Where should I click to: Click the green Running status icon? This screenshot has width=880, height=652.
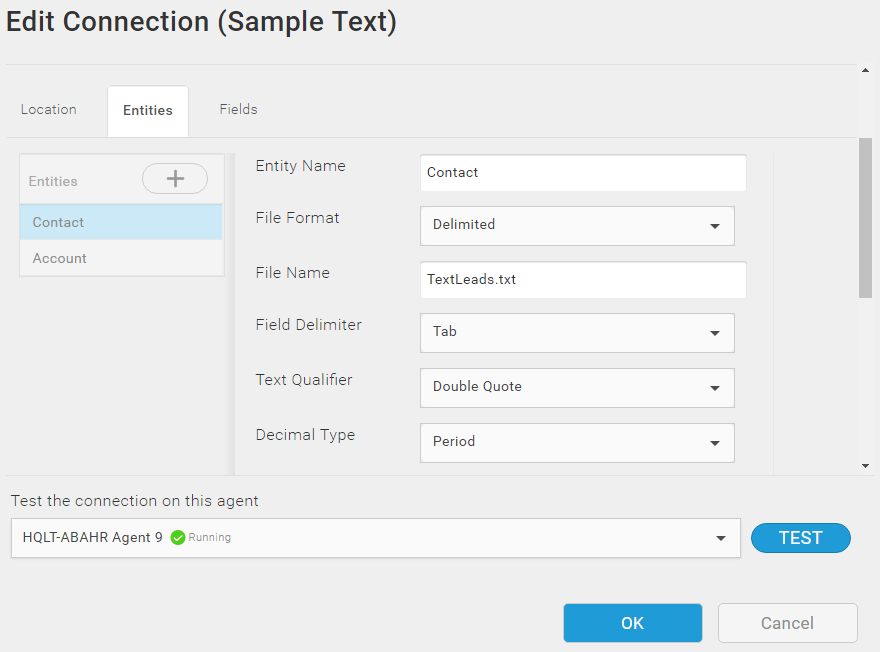[x=178, y=538]
